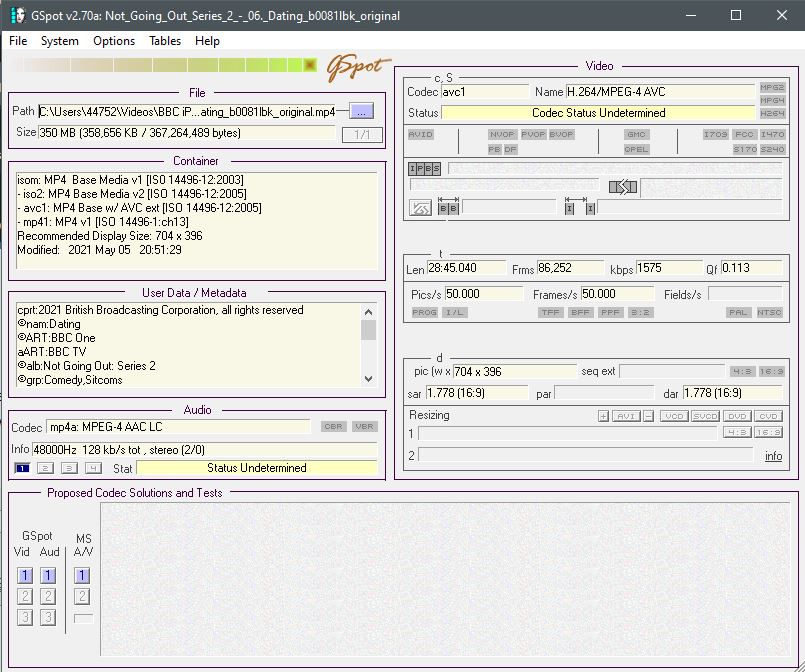Click the plus button beside AVI resizing
This screenshot has width=805, height=672.
coord(603,416)
